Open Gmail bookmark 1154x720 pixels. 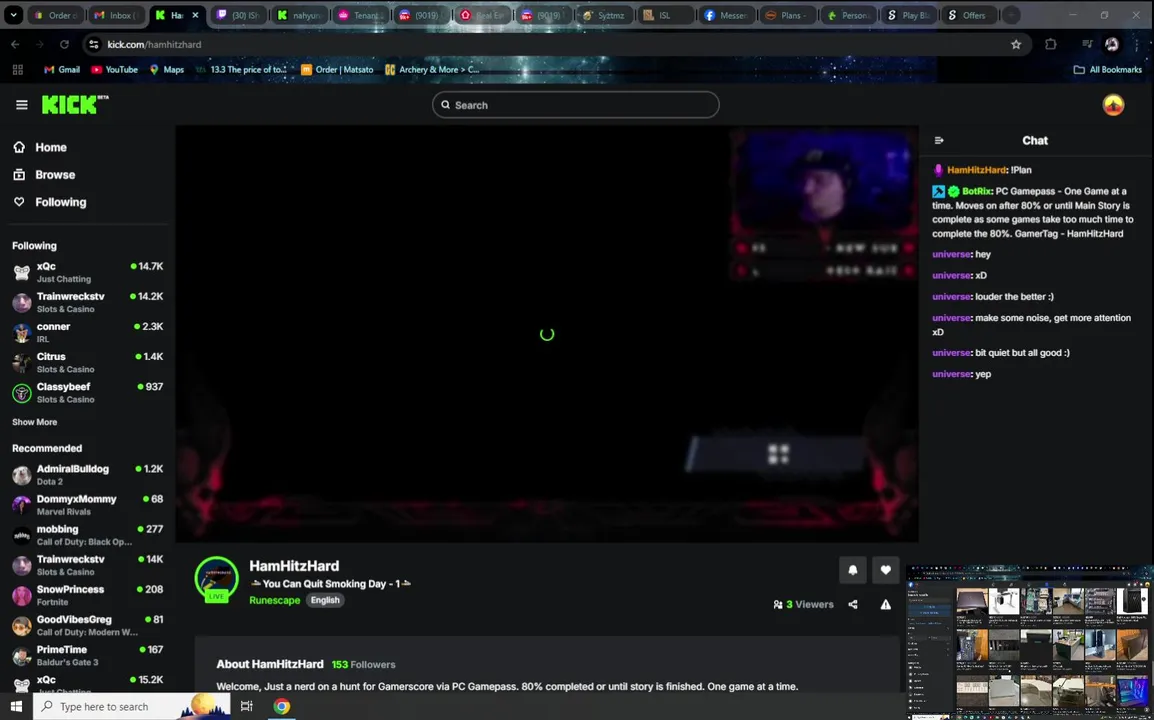(62, 69)
